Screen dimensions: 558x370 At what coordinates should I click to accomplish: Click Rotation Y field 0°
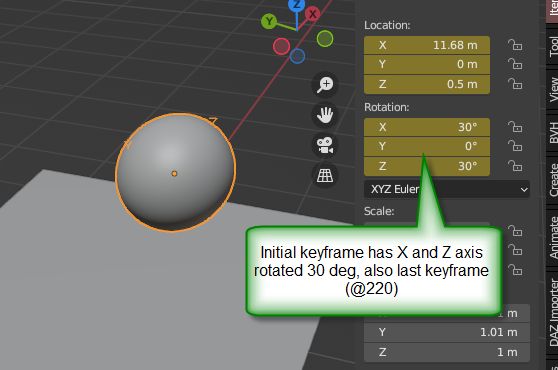427,146
